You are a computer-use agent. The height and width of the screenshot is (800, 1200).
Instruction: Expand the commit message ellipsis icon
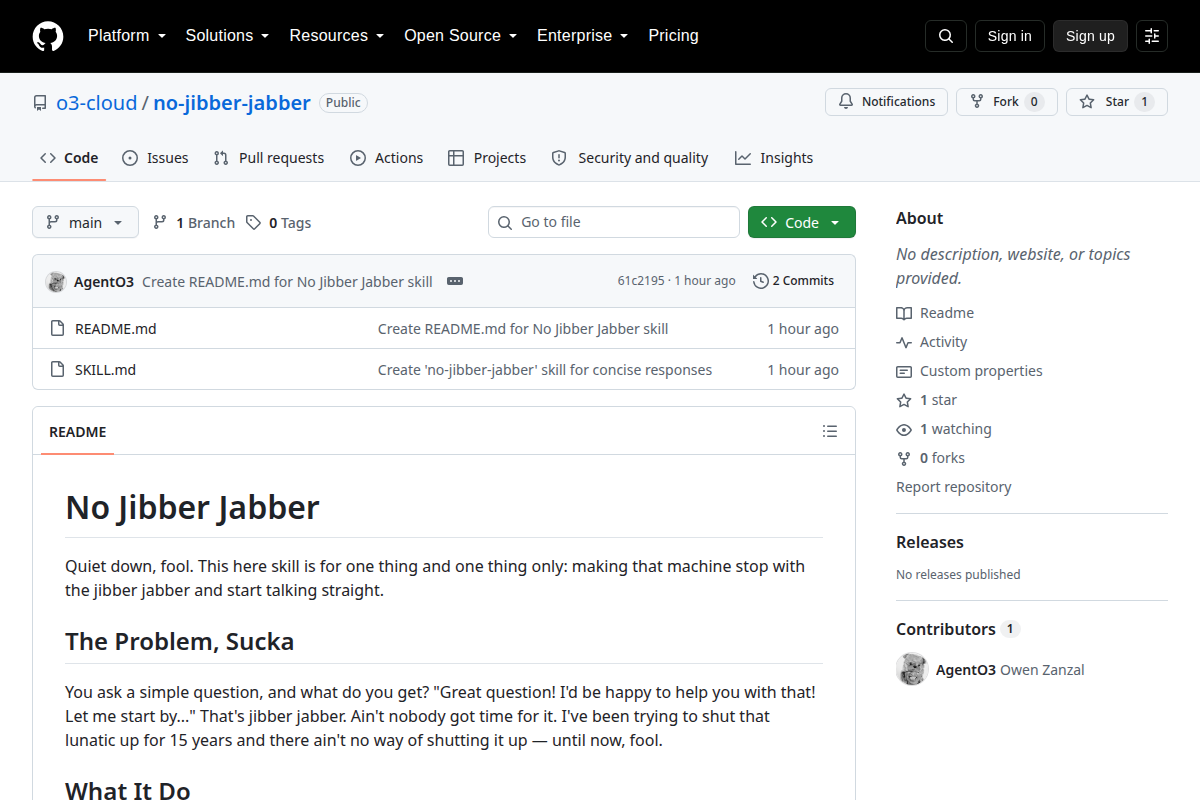coord(455,282)
